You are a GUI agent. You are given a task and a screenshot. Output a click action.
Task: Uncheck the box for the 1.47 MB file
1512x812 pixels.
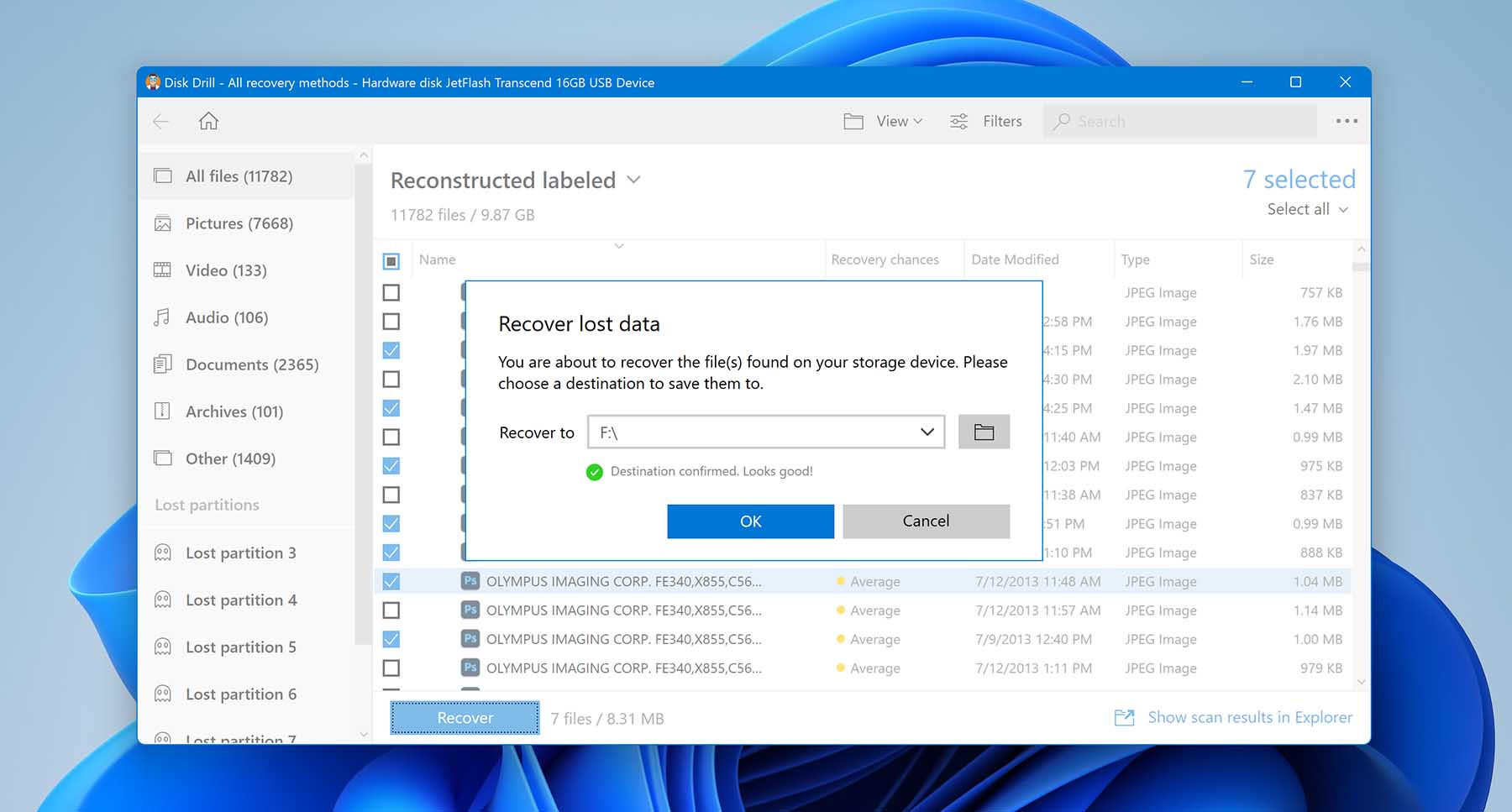tap(391, 408)
